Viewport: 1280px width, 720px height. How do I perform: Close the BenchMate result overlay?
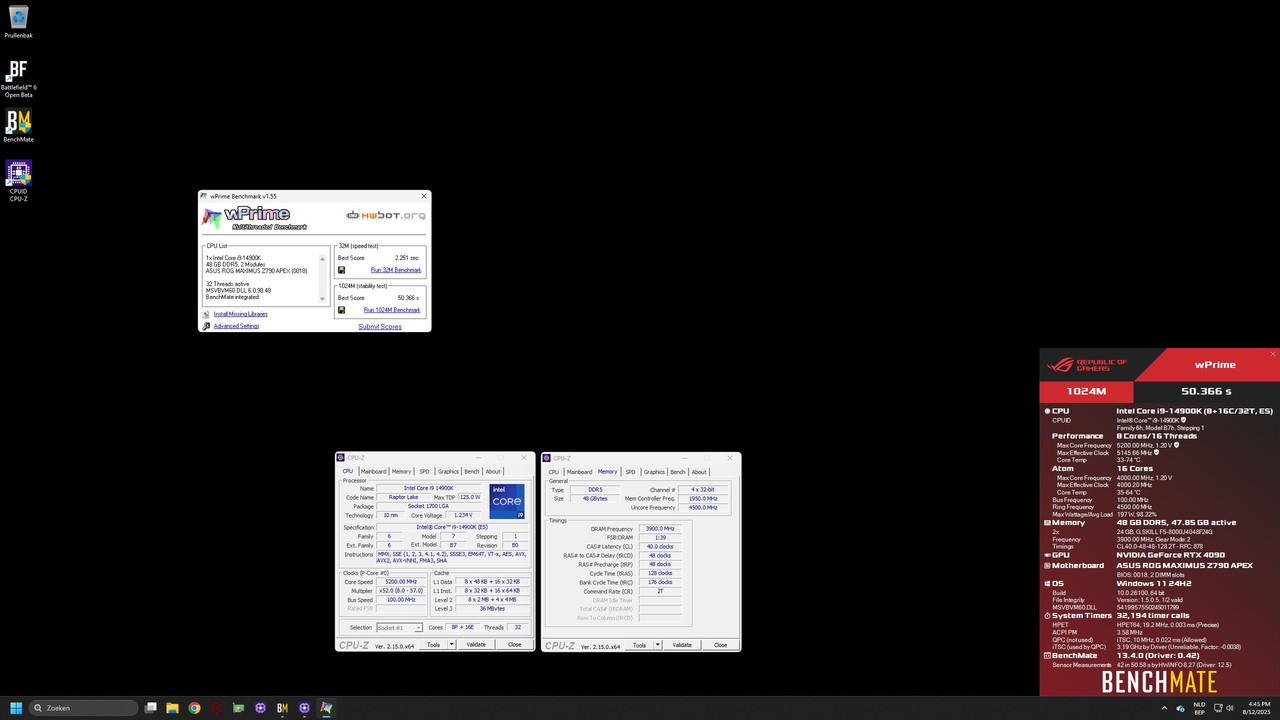point(1273,354)
